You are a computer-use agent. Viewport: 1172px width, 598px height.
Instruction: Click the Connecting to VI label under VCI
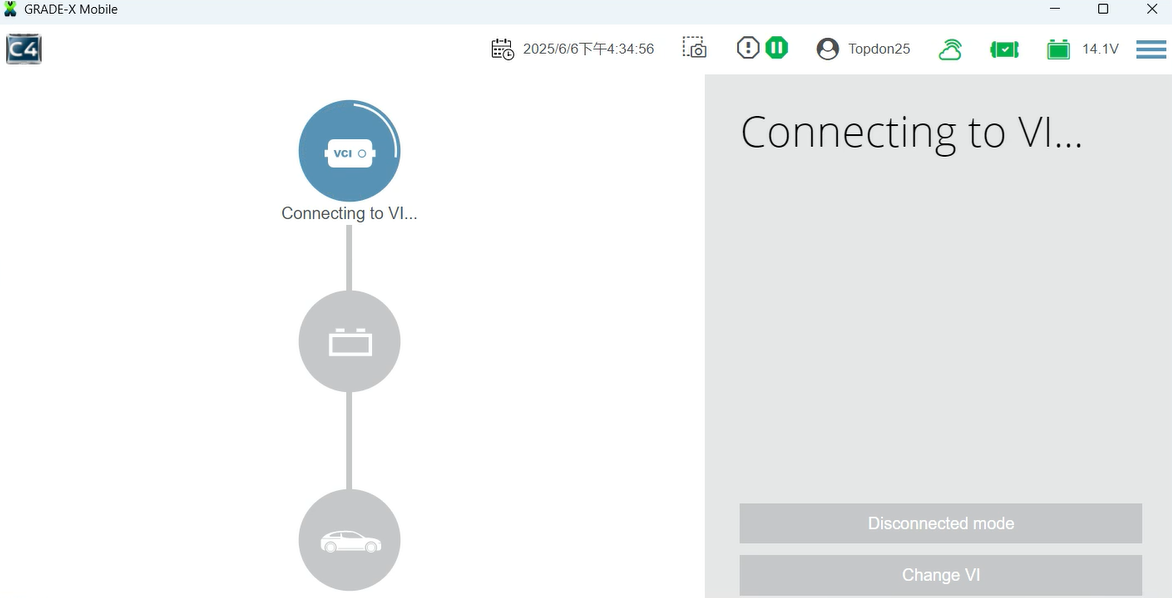click(349, 213)
